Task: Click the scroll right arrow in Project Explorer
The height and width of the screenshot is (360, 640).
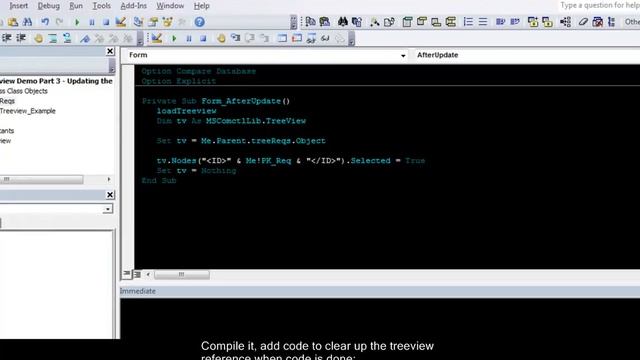Action: click(x=109, y=179)
